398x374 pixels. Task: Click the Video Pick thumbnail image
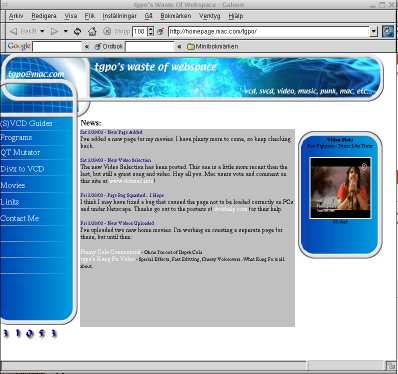pos(340,188)
